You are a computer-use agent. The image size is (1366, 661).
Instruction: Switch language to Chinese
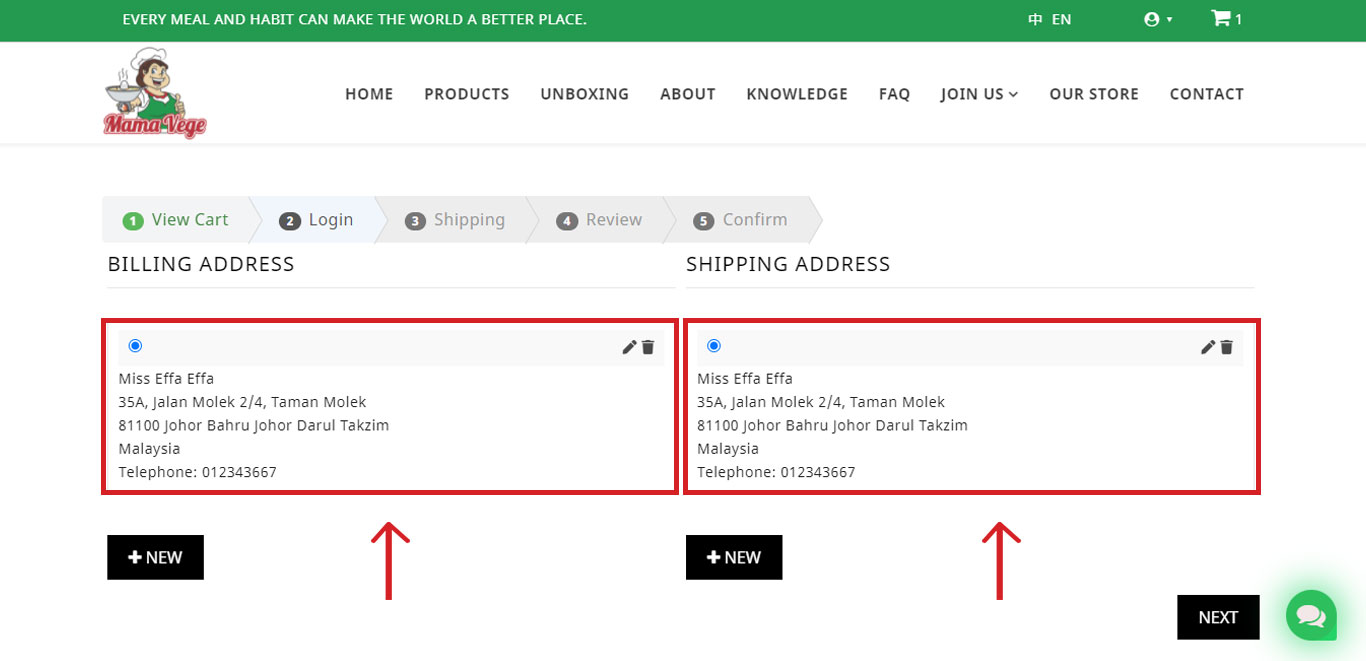1035,19
